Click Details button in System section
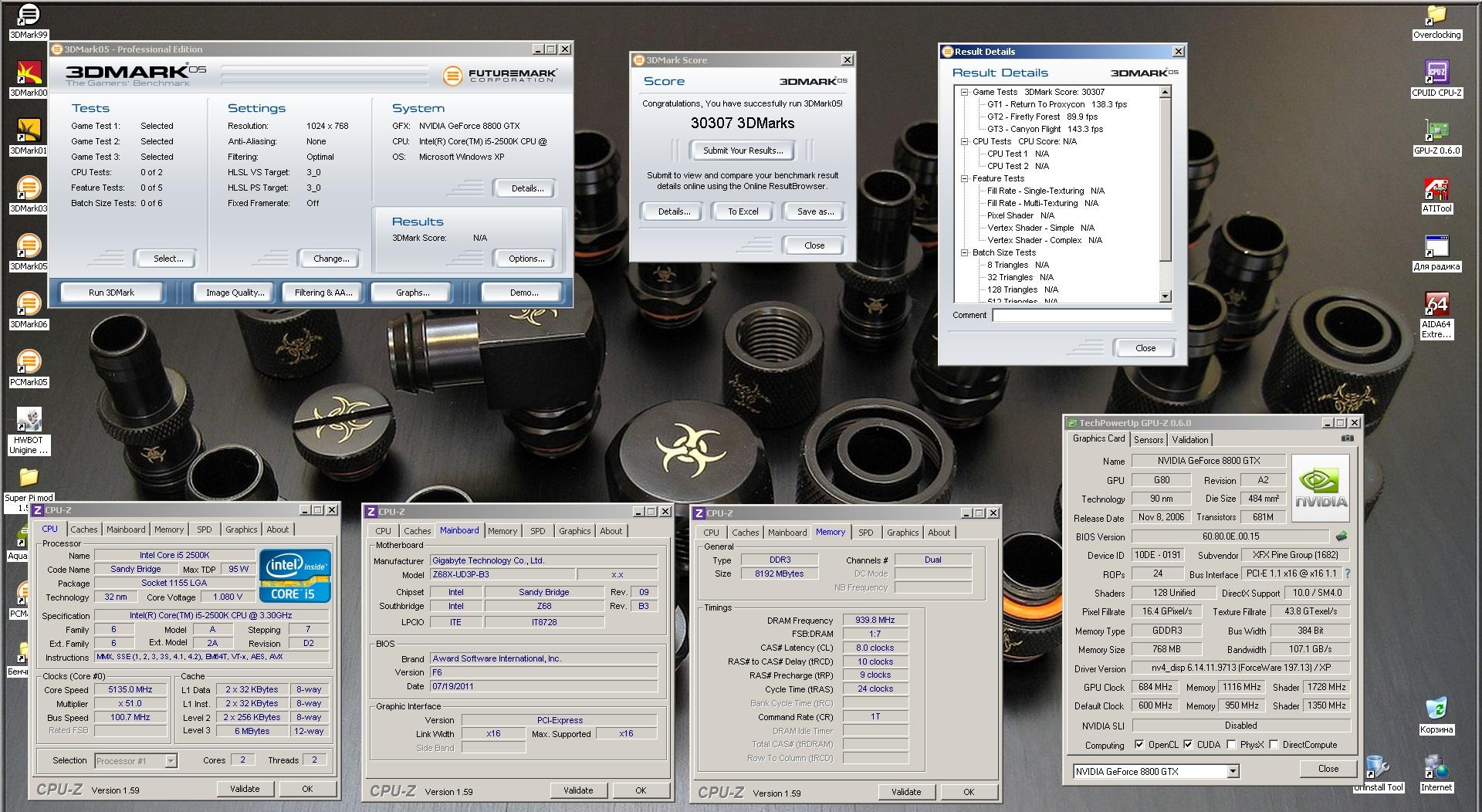 [x=527, y=188]
